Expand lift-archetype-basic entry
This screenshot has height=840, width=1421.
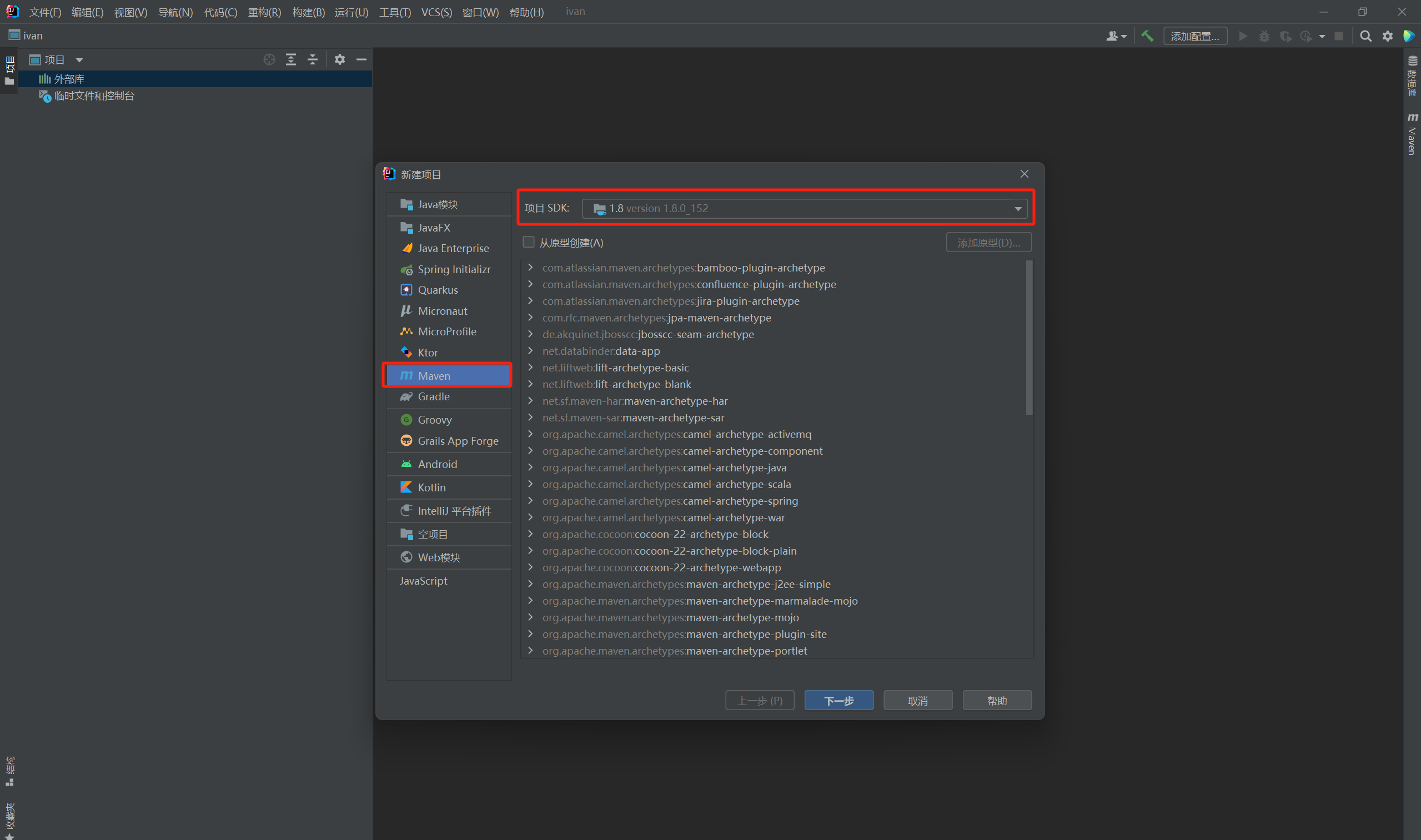(530, 368)
